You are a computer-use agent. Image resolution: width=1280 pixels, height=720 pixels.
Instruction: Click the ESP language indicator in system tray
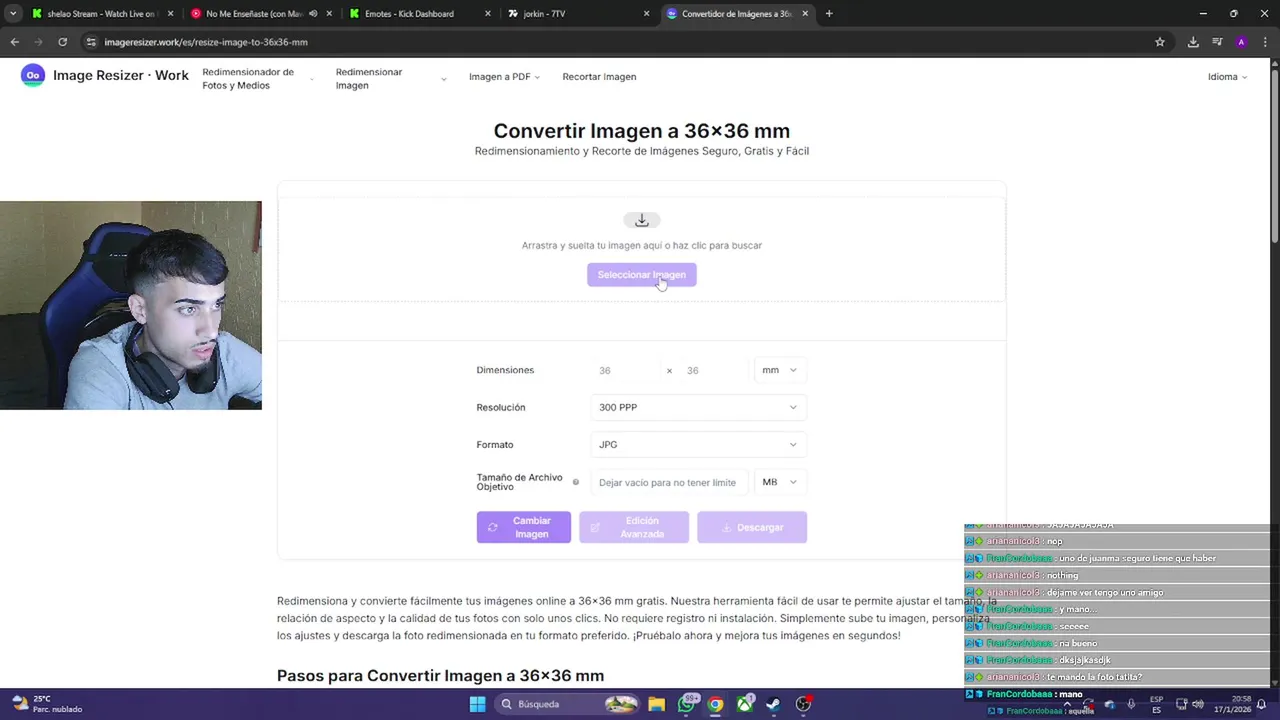pyautogui.click(x=1157, y=704)
